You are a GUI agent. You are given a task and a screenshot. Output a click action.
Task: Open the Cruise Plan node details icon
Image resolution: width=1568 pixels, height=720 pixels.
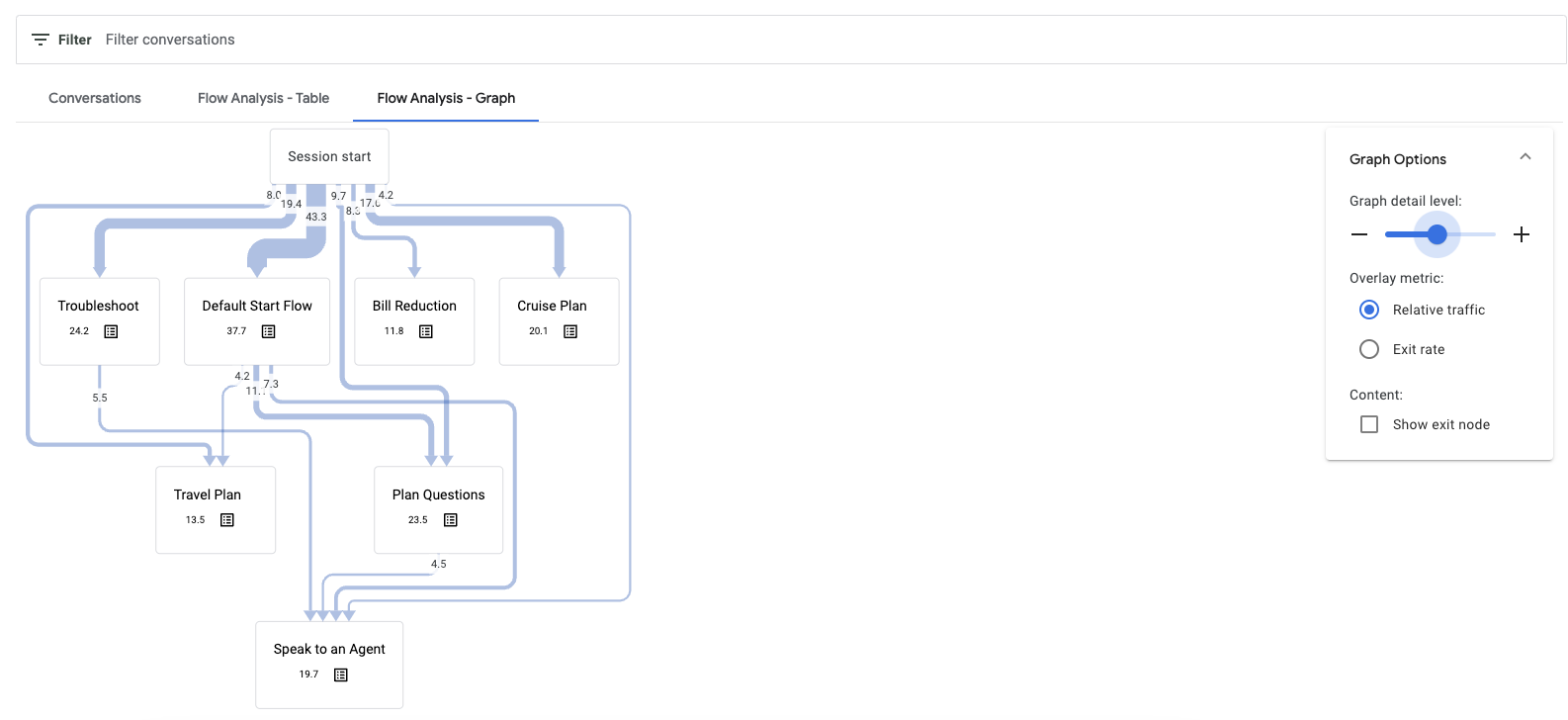pos(570,331)
